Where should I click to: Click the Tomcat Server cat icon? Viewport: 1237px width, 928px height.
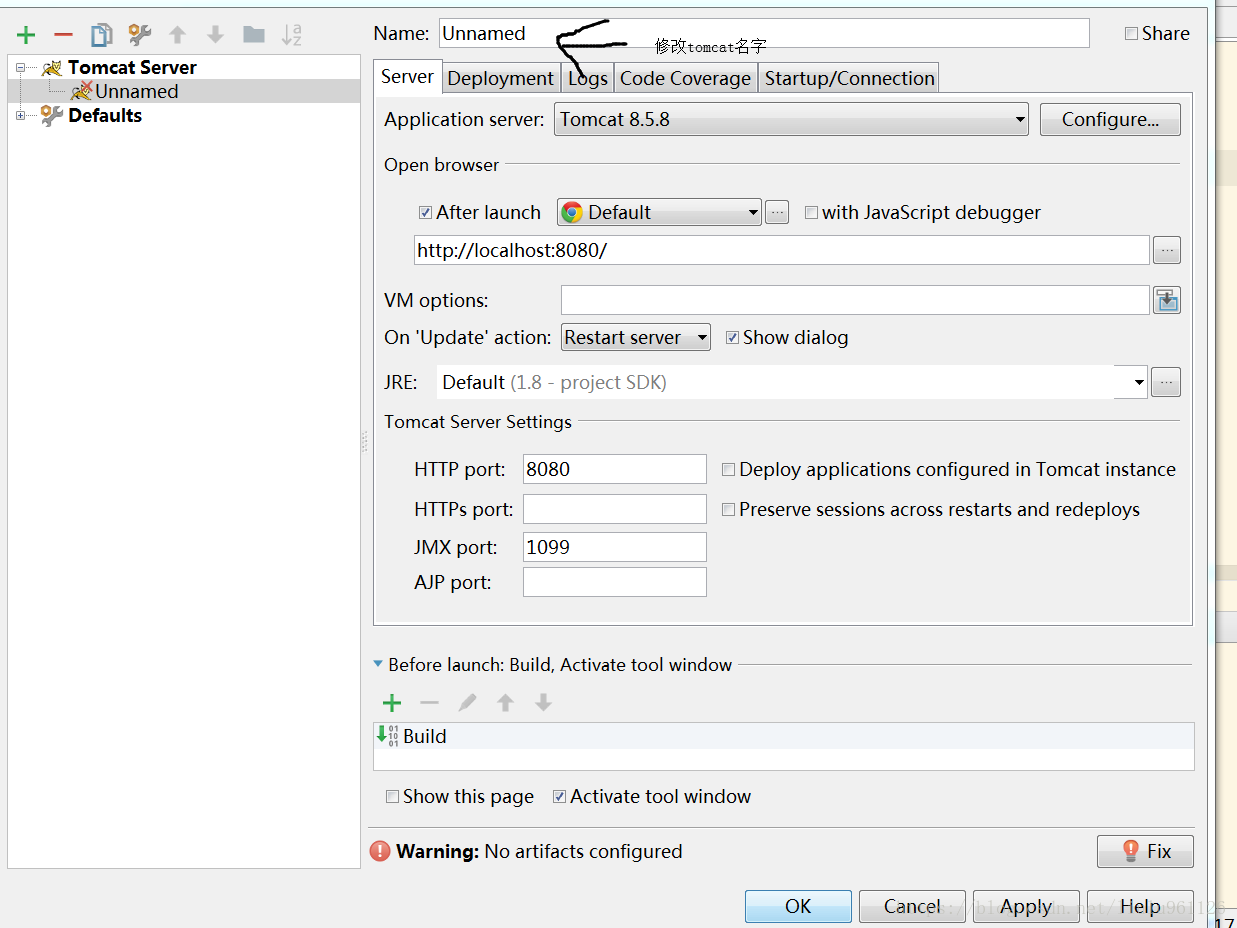52,68
